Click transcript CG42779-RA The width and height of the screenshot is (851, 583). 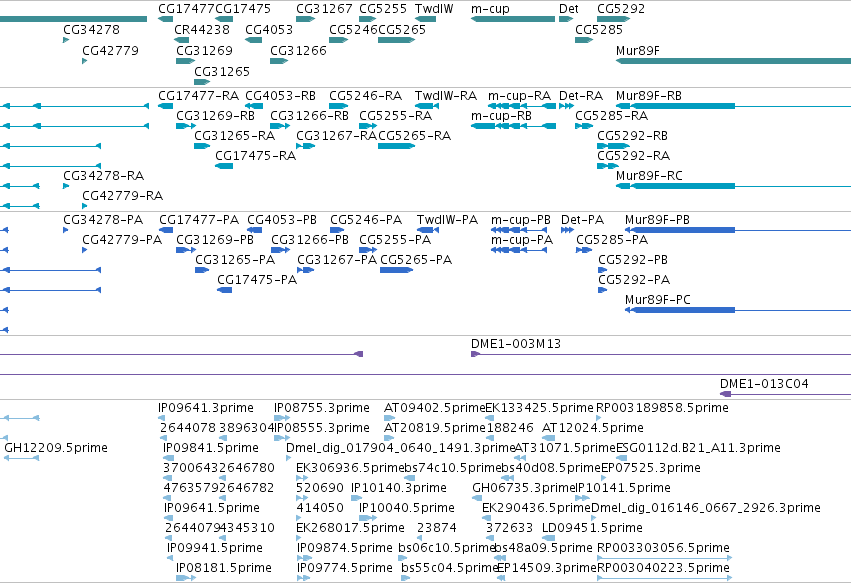tap(123, 196)
